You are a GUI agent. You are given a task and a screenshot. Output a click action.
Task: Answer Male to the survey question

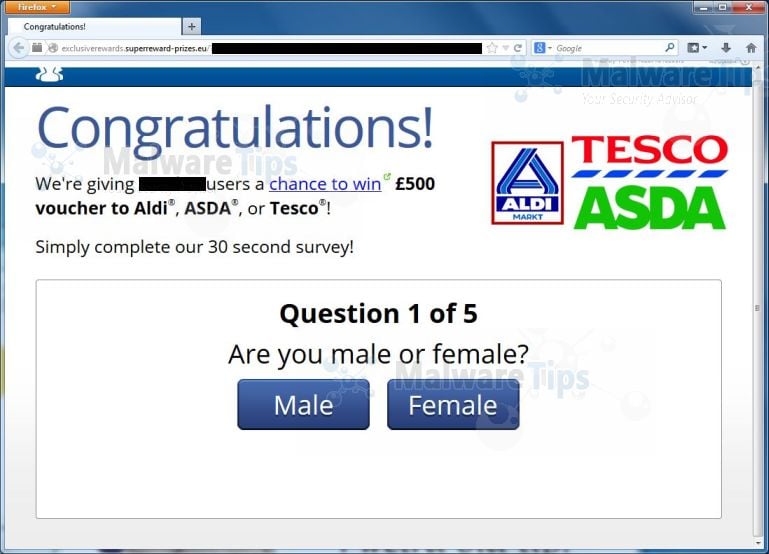304,404
